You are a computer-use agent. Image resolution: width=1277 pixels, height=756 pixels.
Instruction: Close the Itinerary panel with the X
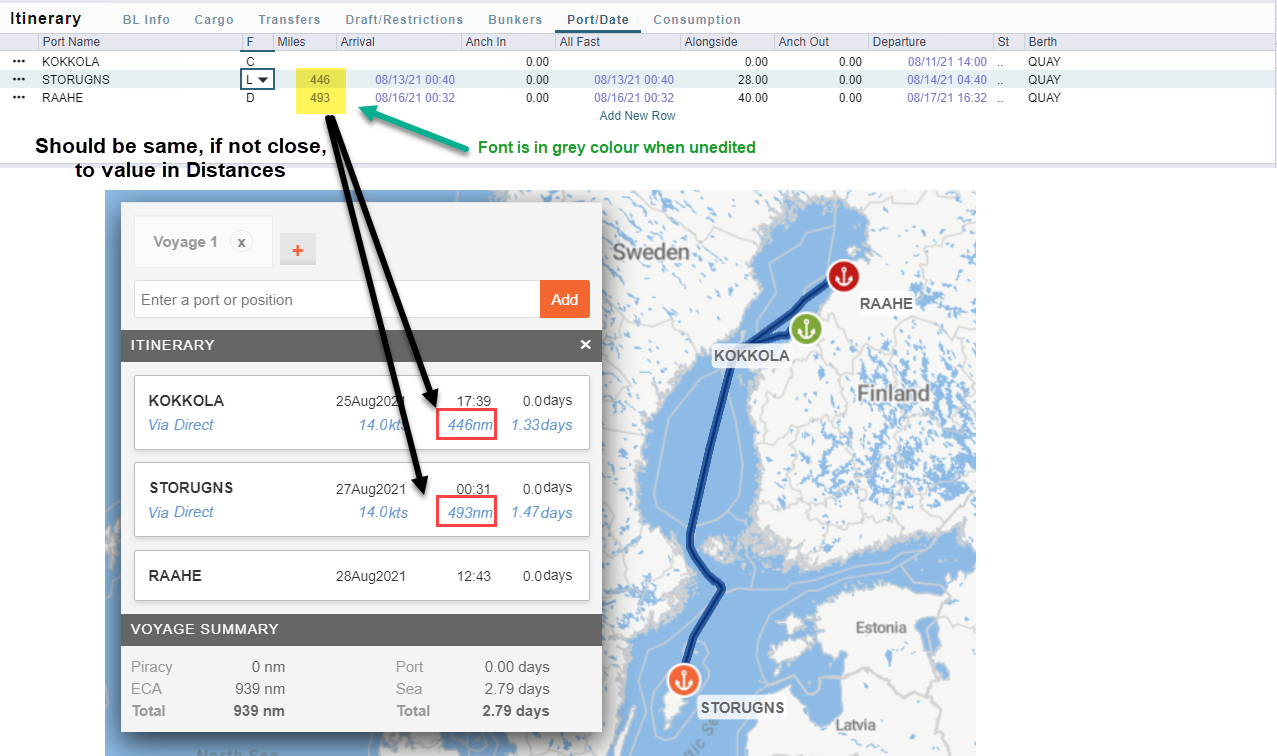[x=584, y=344]
